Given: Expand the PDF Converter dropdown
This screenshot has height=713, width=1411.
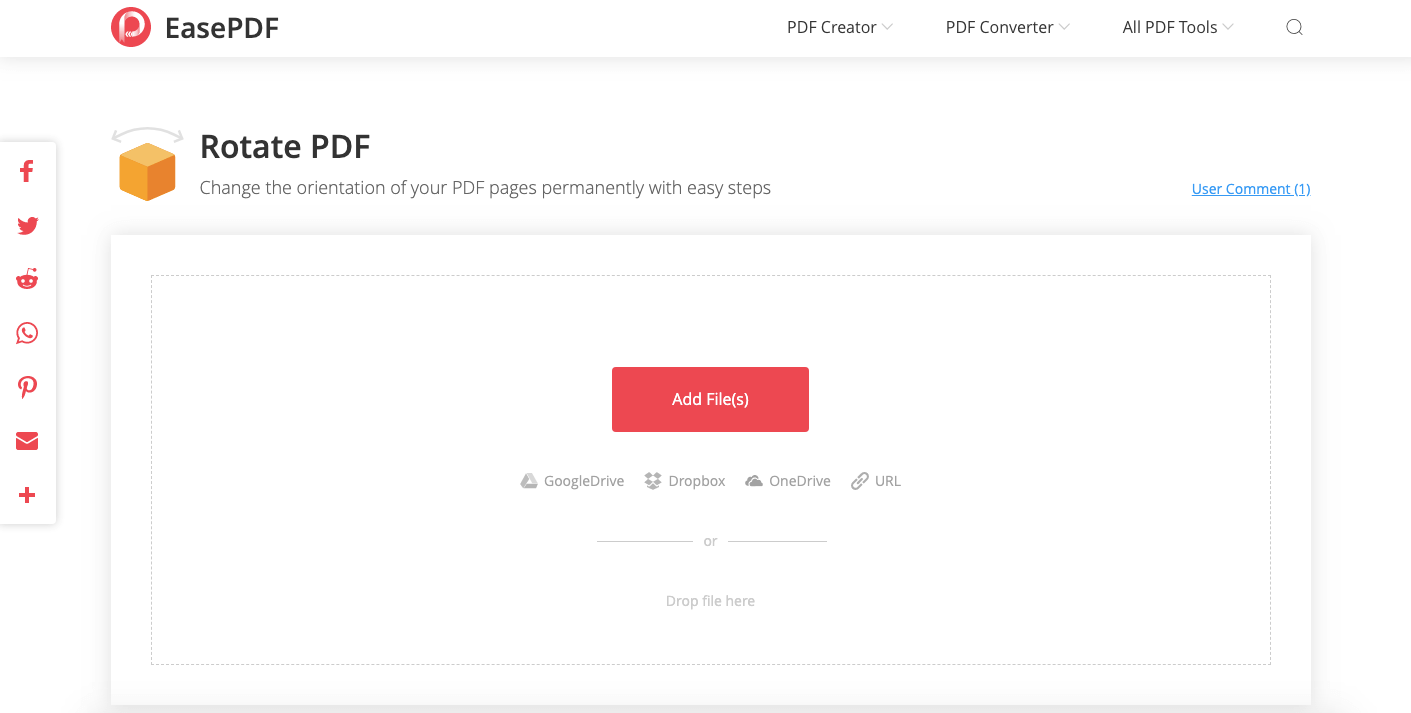Looking at the screenshot, I should (x=1007, y=27).
